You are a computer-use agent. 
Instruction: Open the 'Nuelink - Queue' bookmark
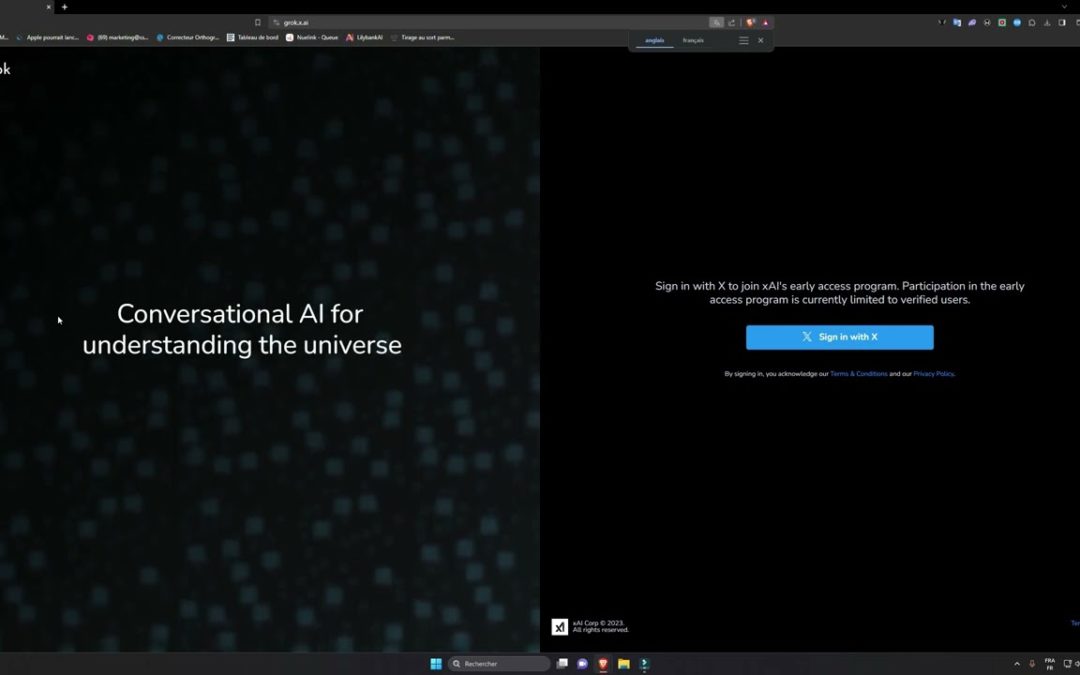pyautogui.click(x=312, y=38)
